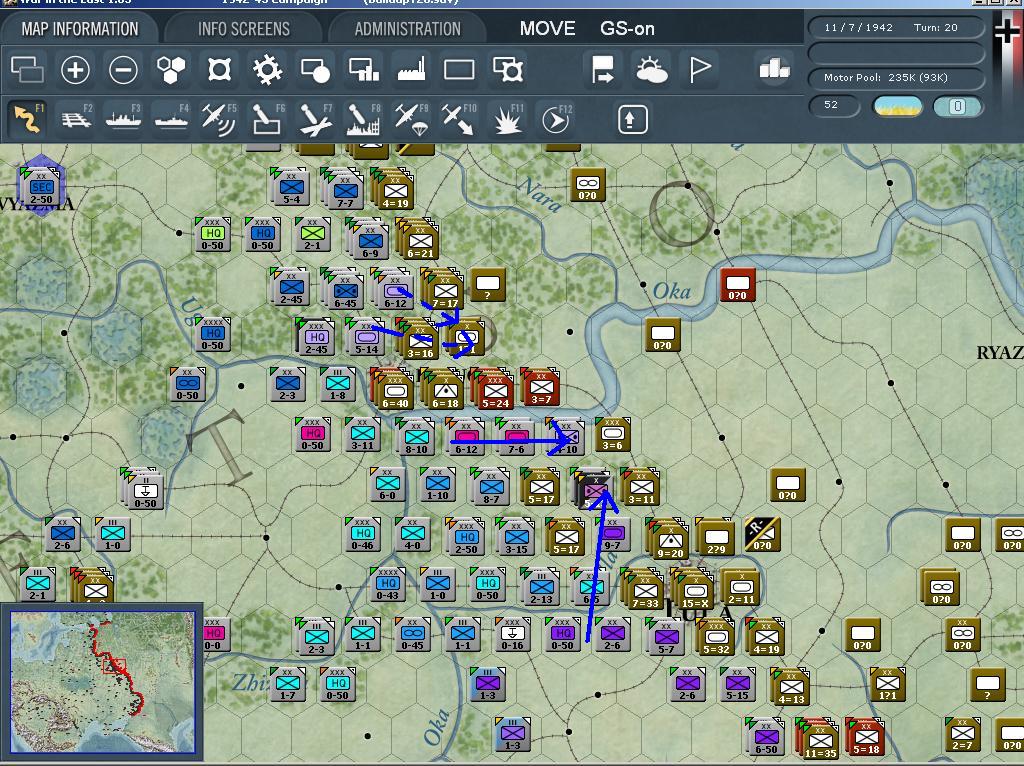Select the F11 explosion mode icon
The height and width of the screenshot is (766, 1024).
507,119
